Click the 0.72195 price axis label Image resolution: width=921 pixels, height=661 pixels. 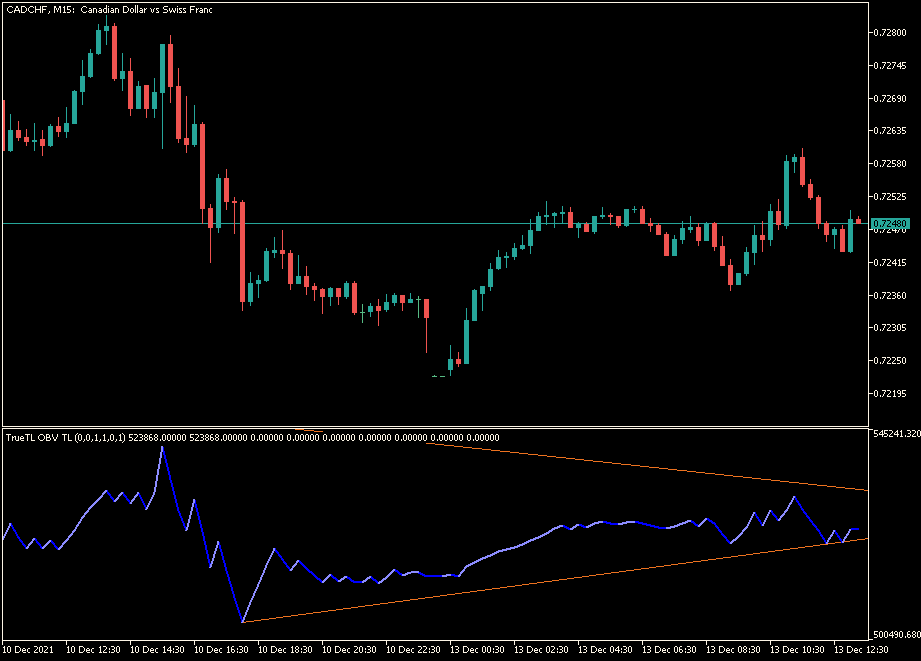tap(890, 394)
